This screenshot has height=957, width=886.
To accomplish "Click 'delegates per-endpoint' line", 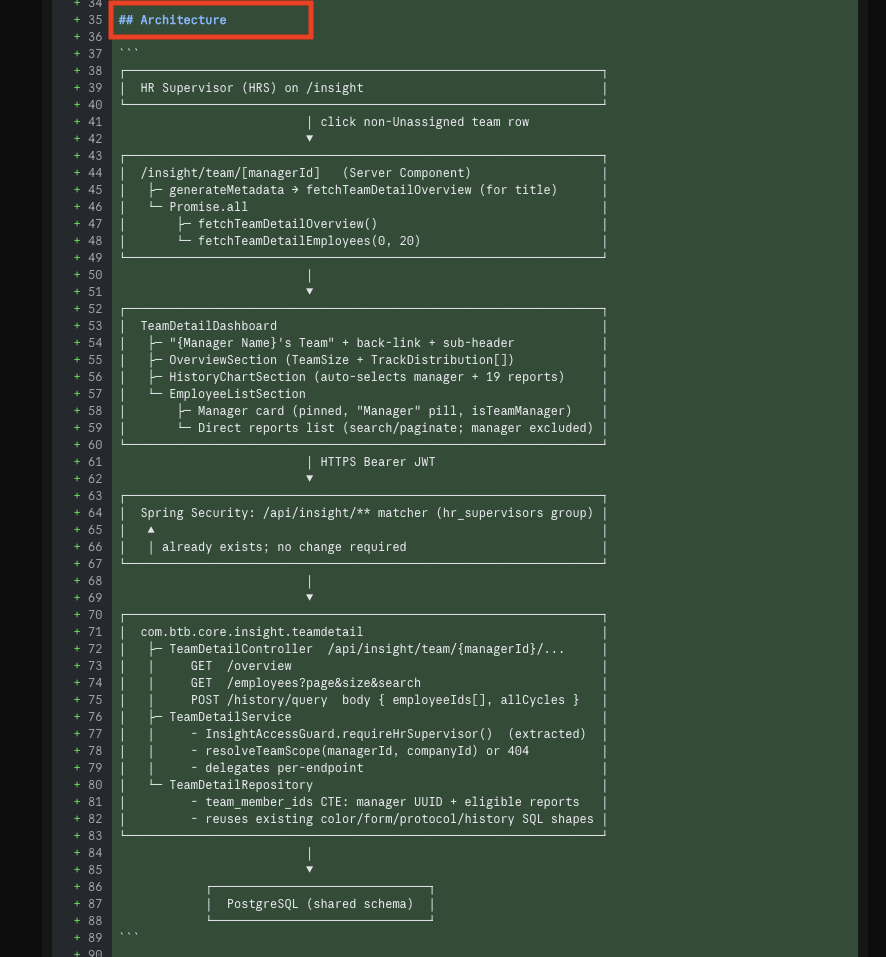I will click(277, 768).
